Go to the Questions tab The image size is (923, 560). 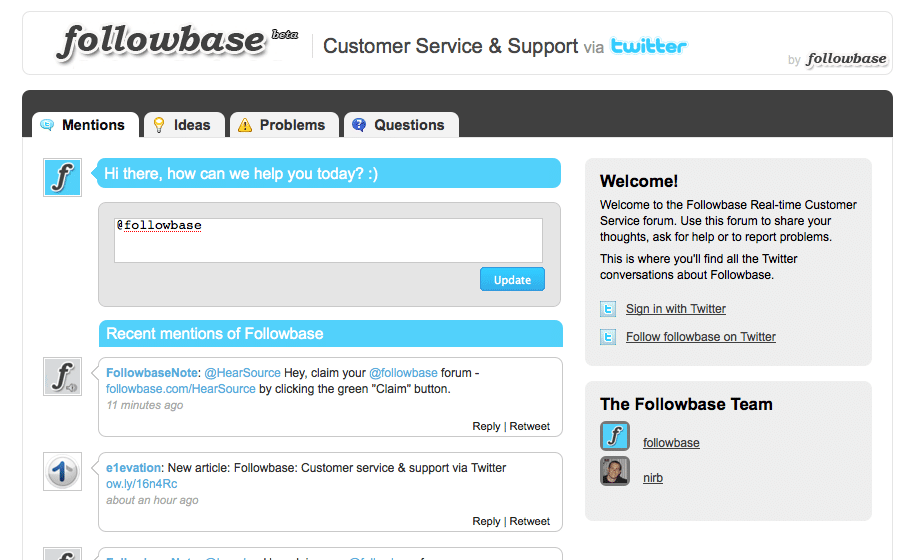399,125
